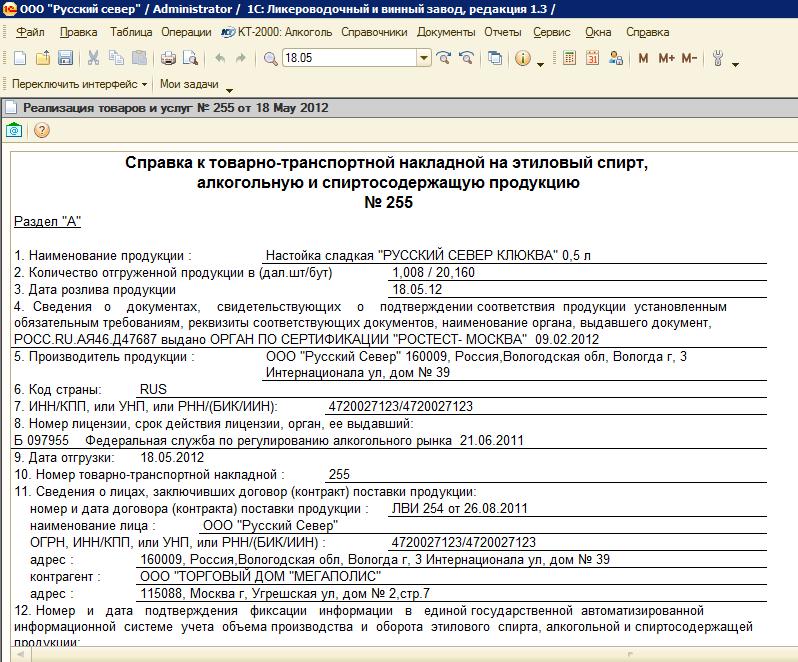This screenshot has width=798, height=662.
Task: Click the document title bar Реализация товаров и услуг
Action: click(x=399, y=108)
